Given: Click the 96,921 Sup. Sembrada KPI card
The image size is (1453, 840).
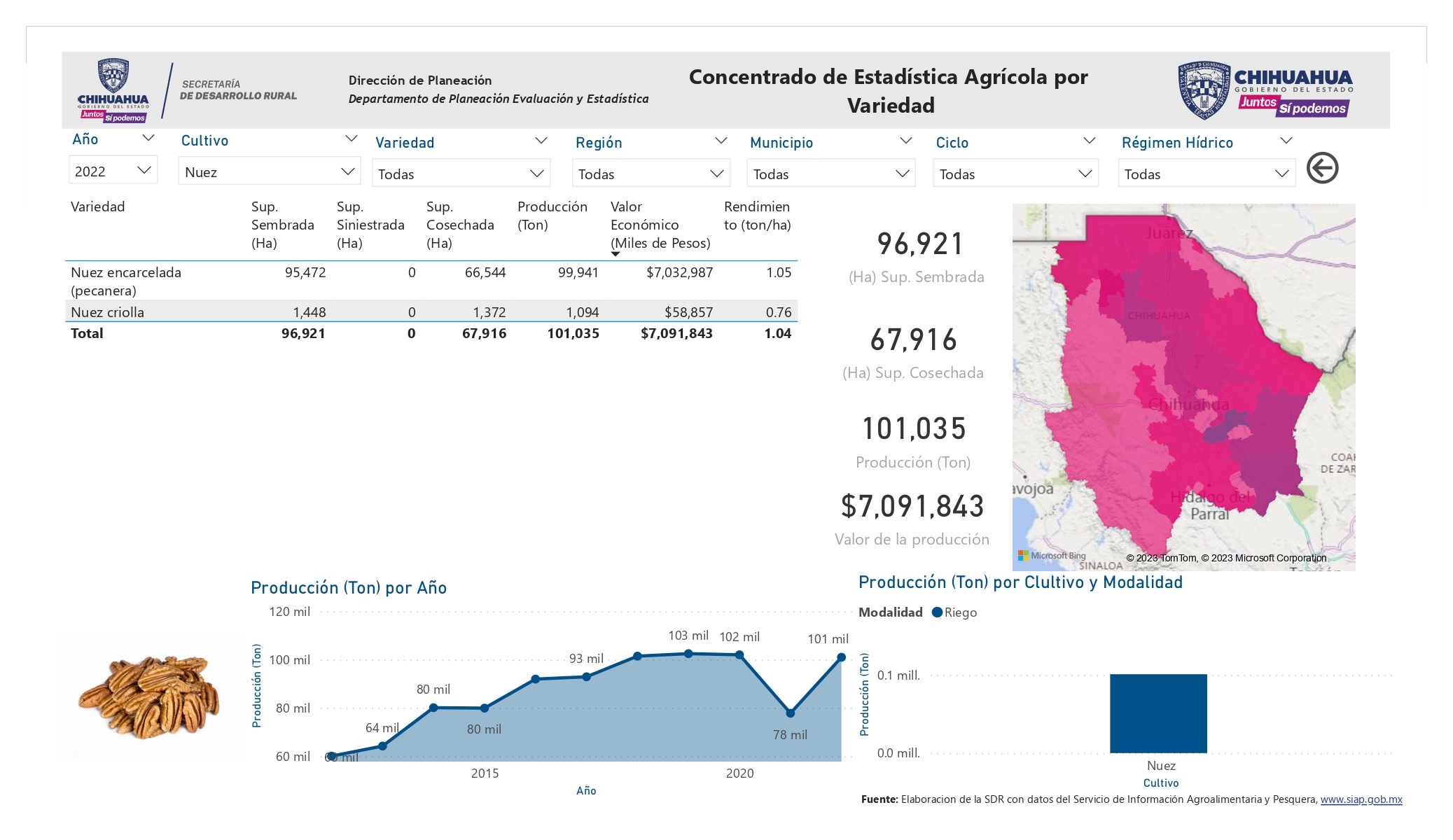Looking at the screenshot, I should pos(917,256).
